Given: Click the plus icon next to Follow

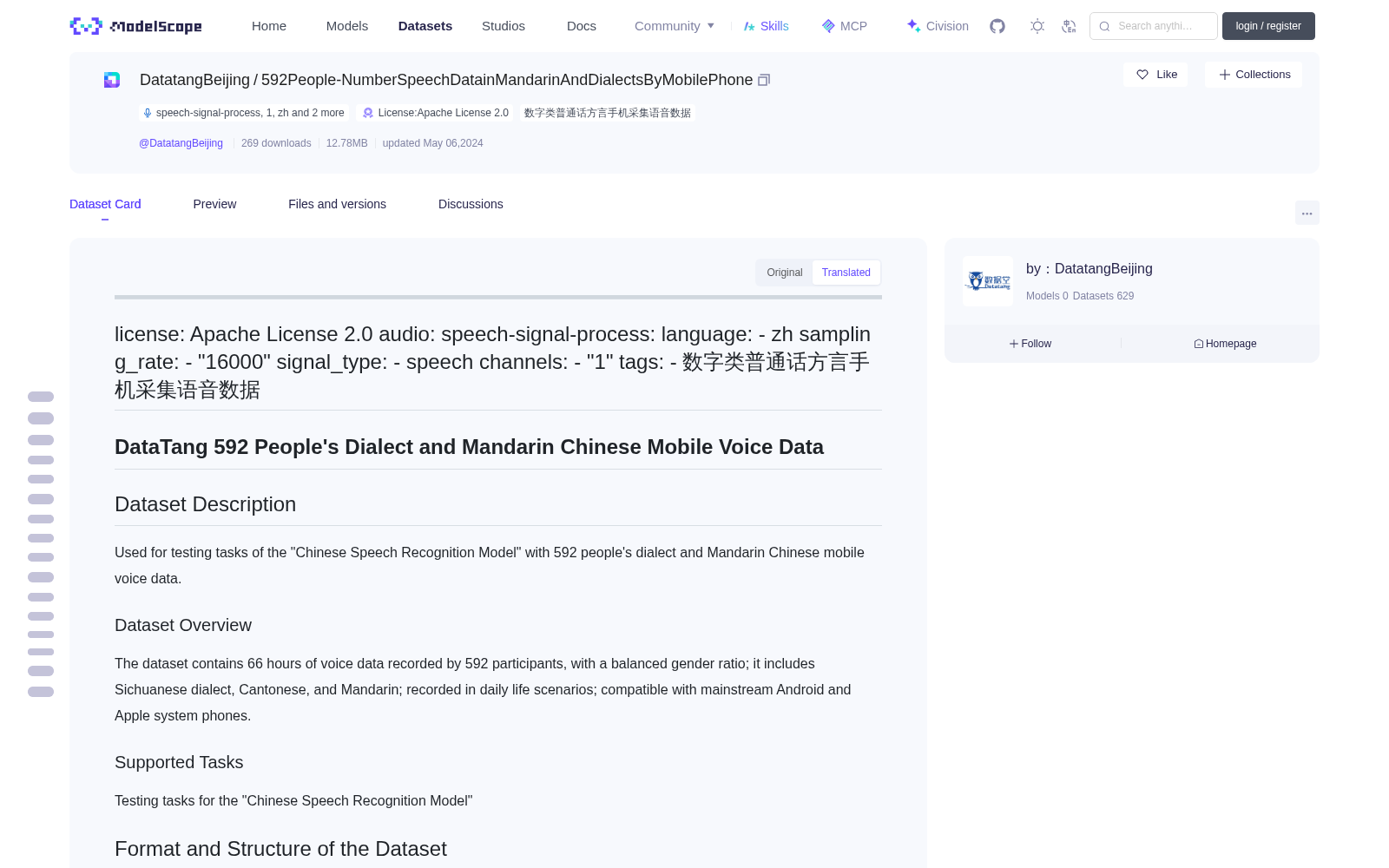Looking at the screenshot, I should [1014, 344].
